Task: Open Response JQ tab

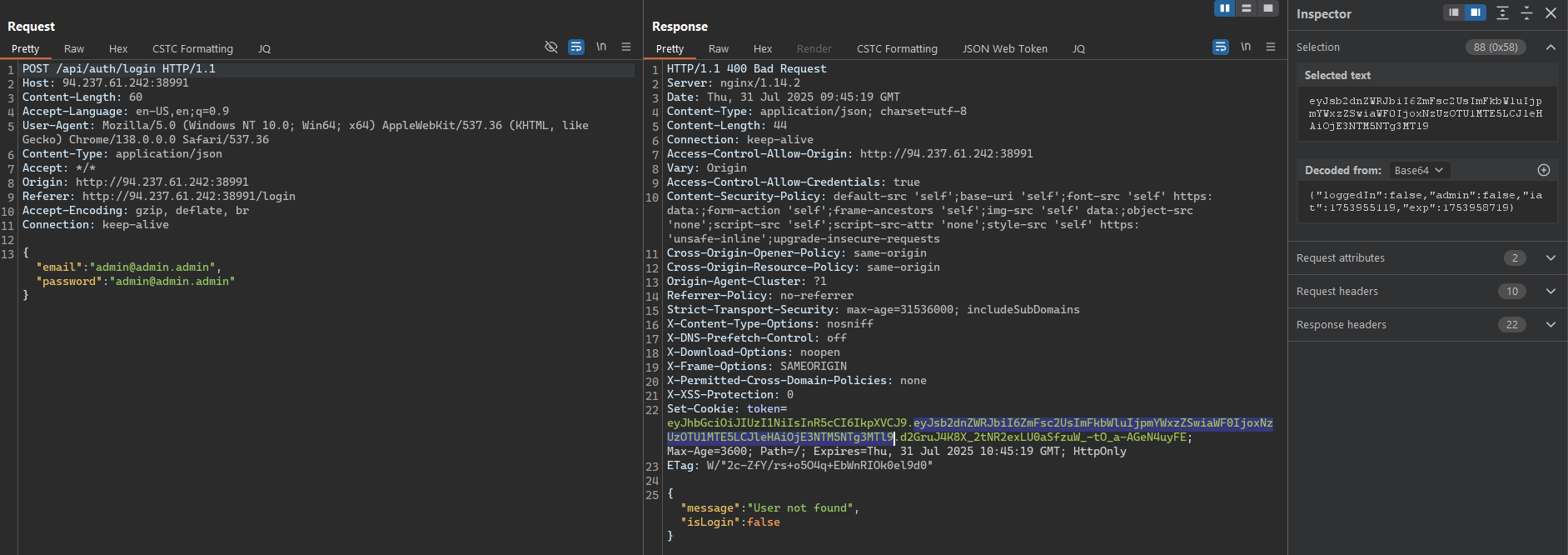Action: 1078,49
